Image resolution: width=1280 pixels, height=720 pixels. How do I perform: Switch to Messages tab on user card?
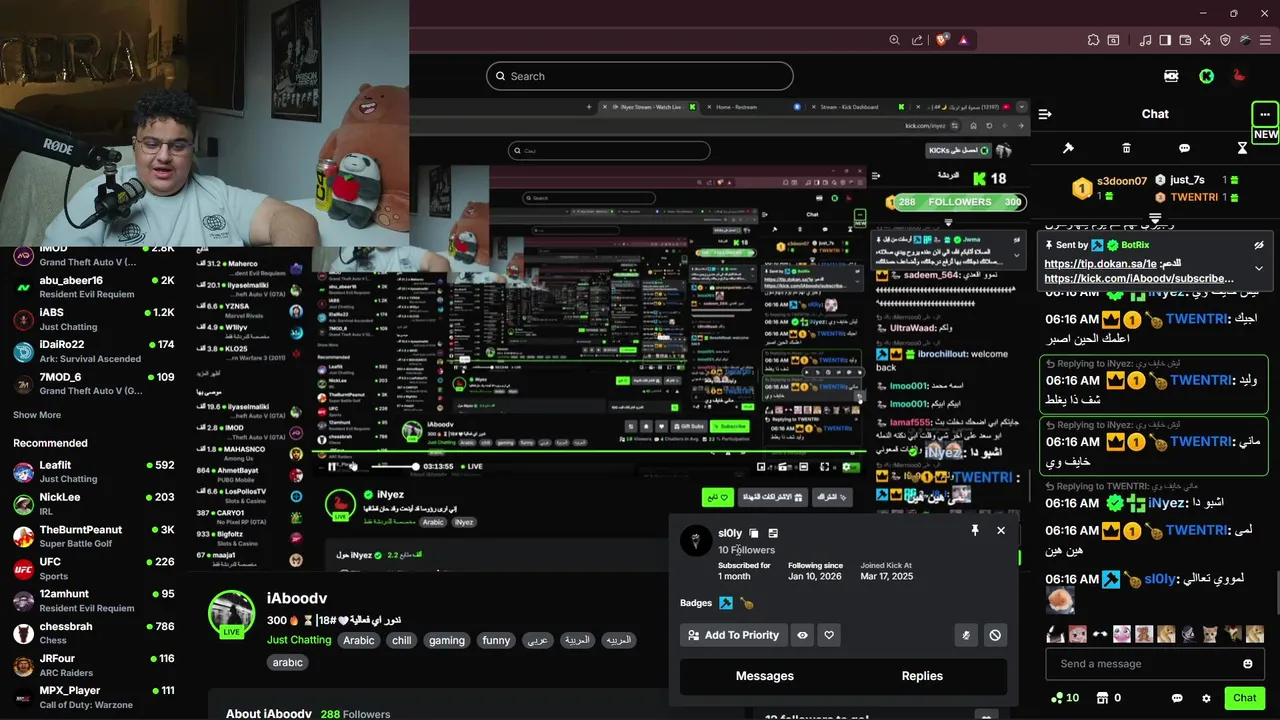pos(764,676)
